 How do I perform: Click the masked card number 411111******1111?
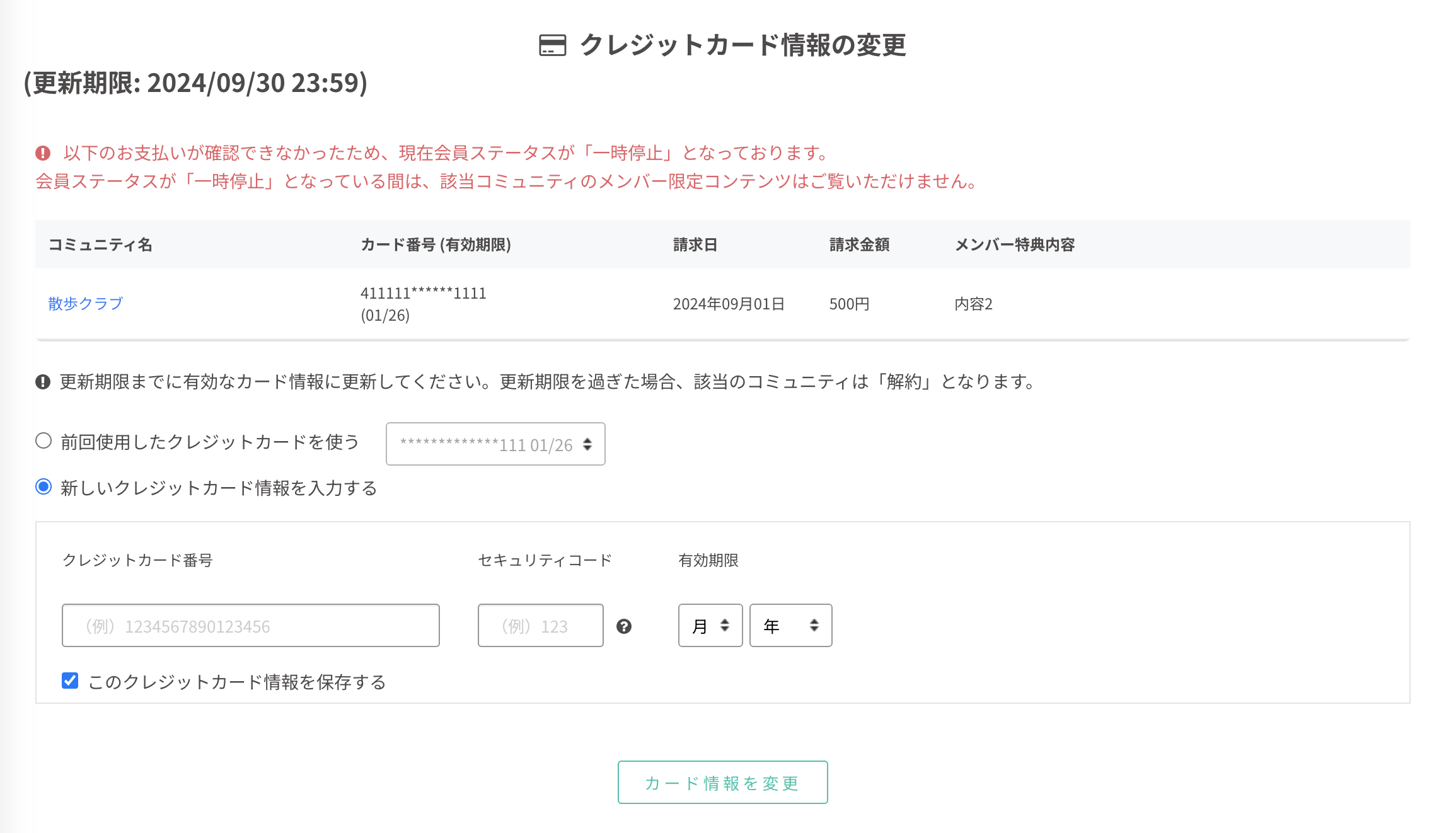pyautogui.click(x=423, y=292)
